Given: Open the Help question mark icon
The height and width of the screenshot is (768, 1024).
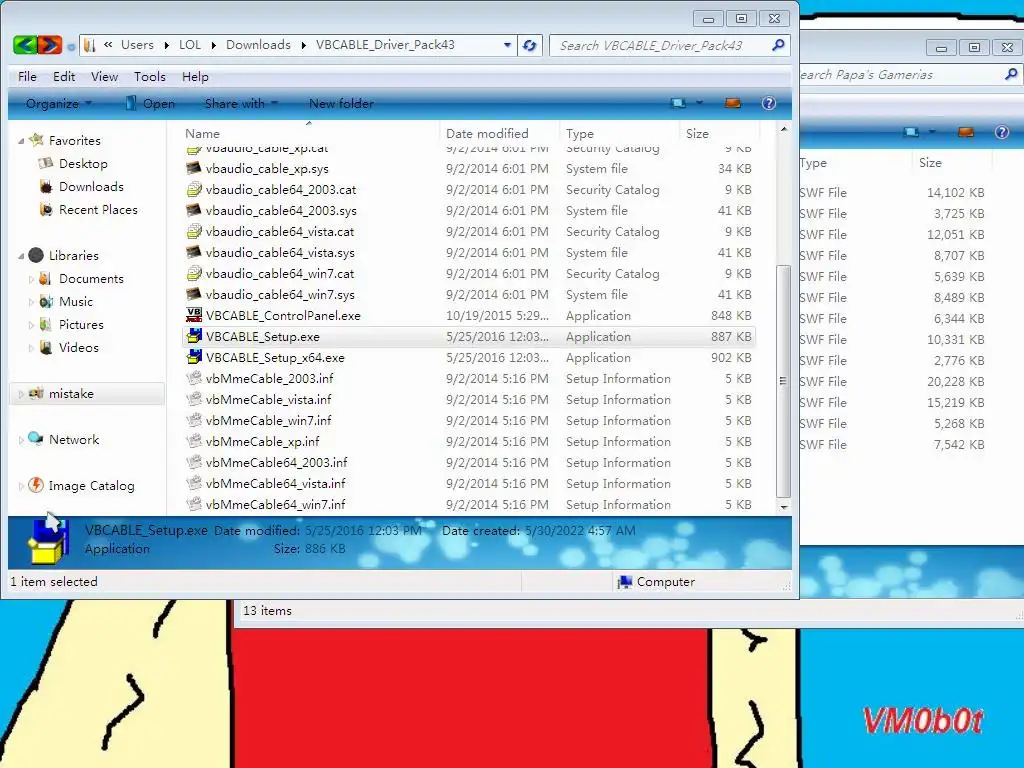Looking at the screenshot, I should [769, 103].
